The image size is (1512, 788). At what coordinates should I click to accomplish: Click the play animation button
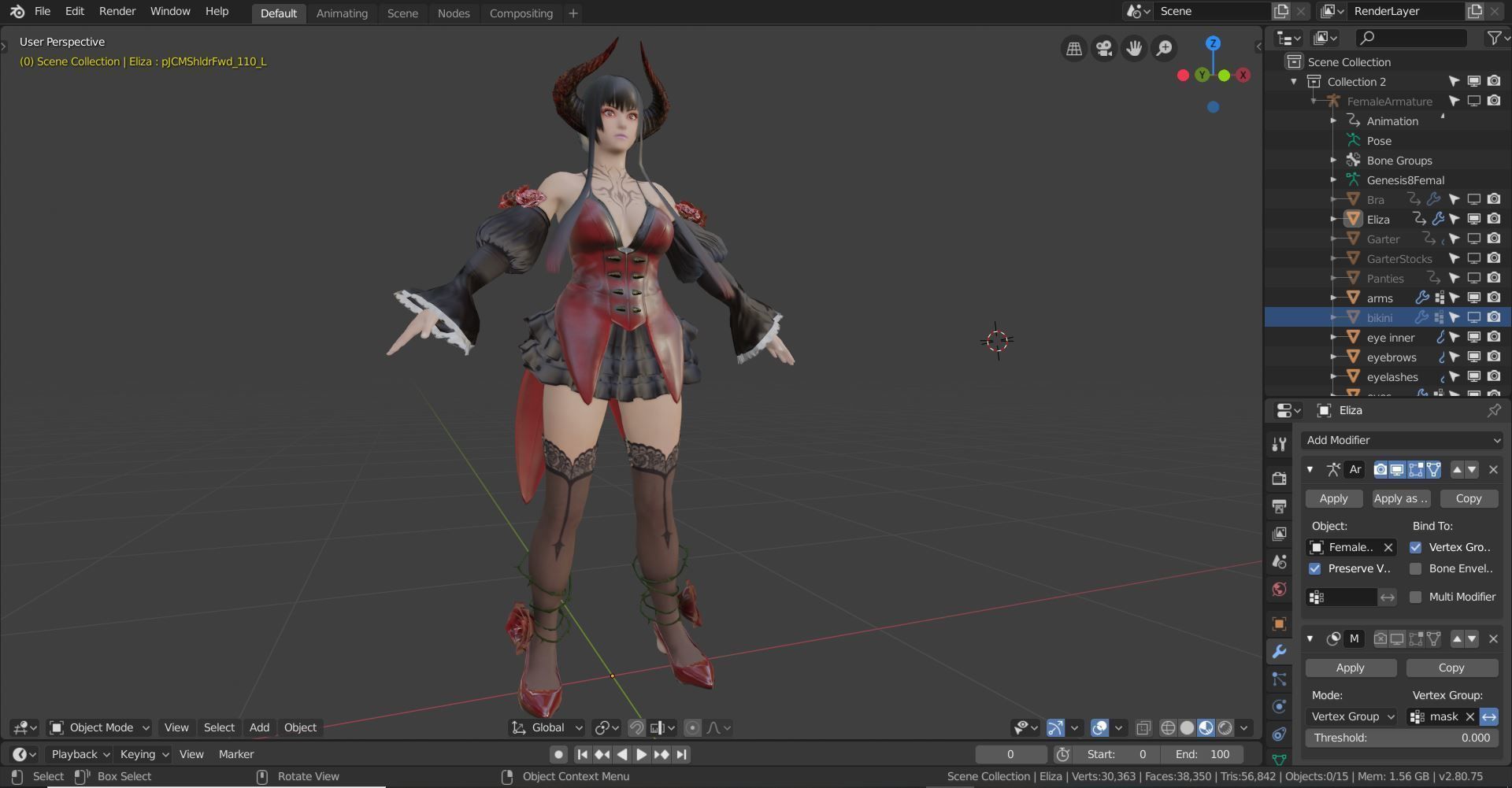(x=642, y=754)
